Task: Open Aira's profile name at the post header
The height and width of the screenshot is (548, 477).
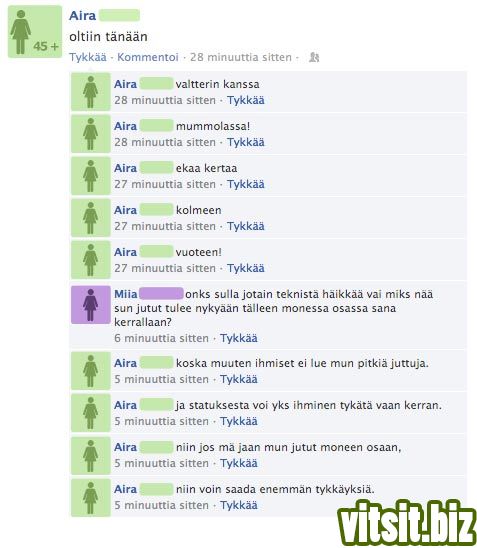Action: coord(82,15)
